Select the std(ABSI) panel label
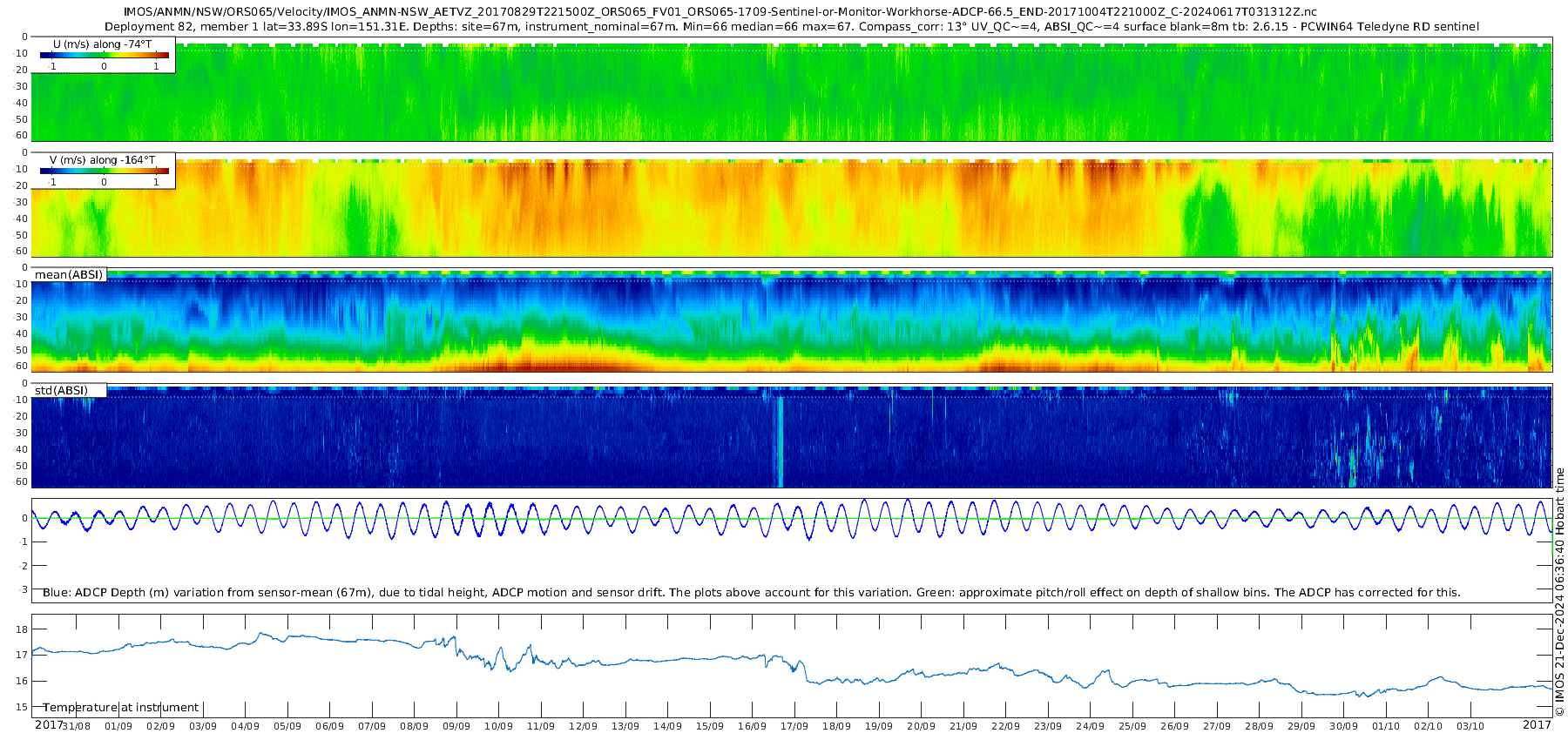The image size is (1568, 740). point(61,390)
